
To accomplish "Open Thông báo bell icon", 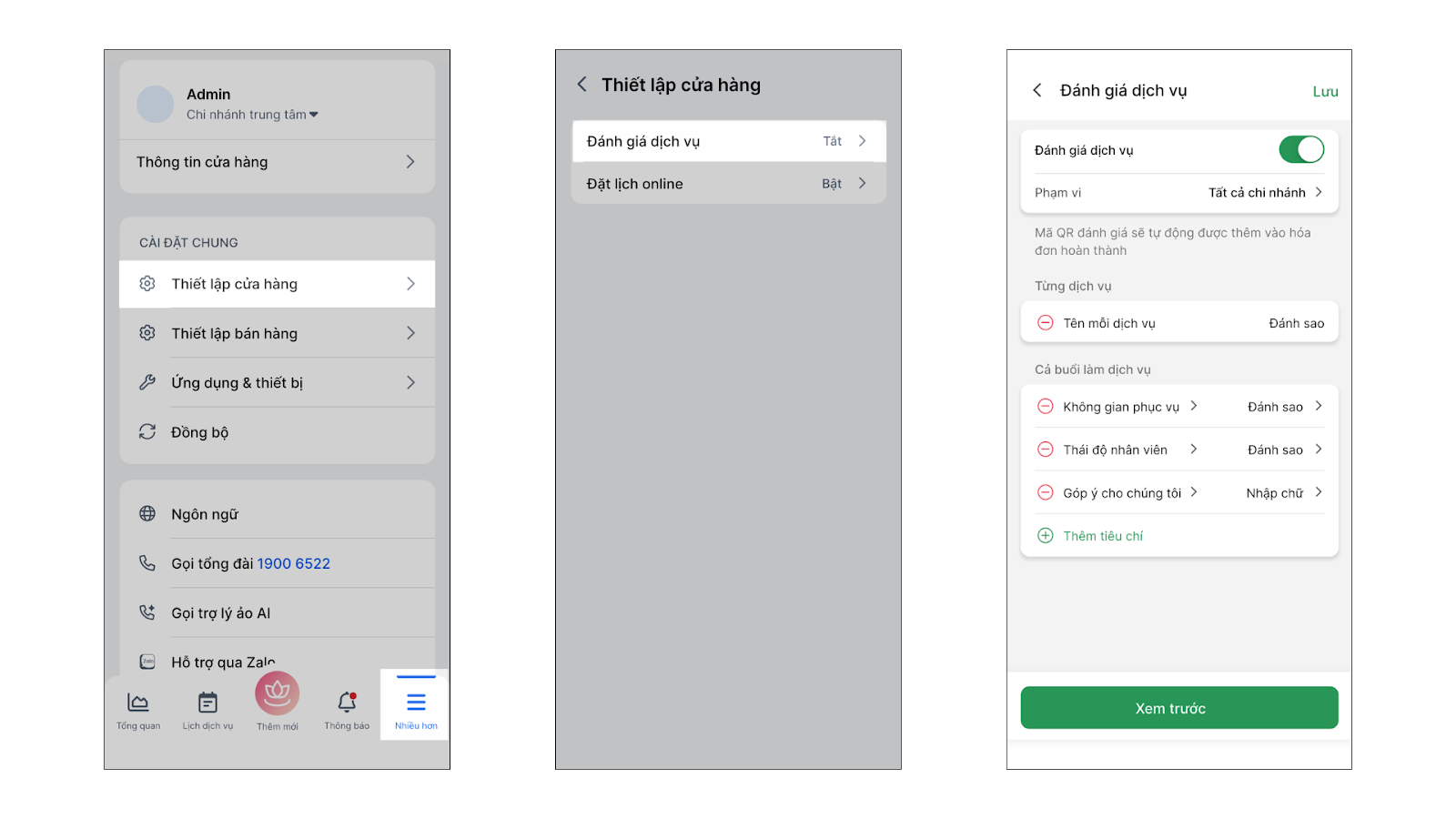I will point(347,702).
